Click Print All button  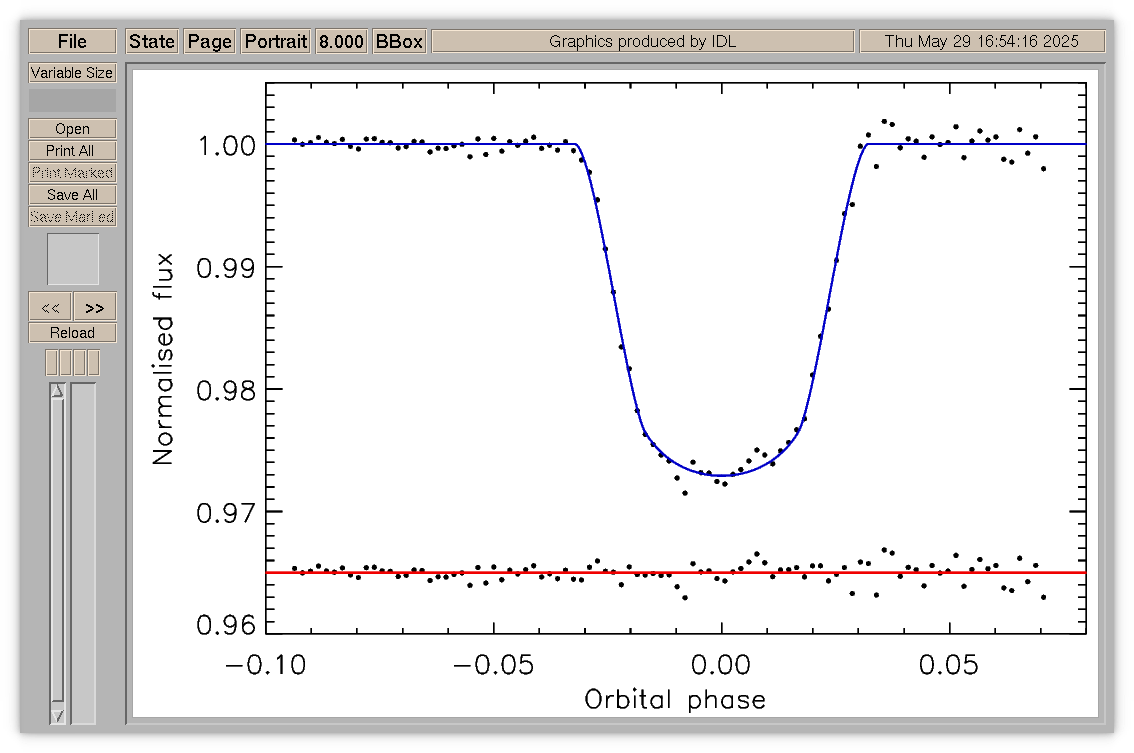(72, 150)
